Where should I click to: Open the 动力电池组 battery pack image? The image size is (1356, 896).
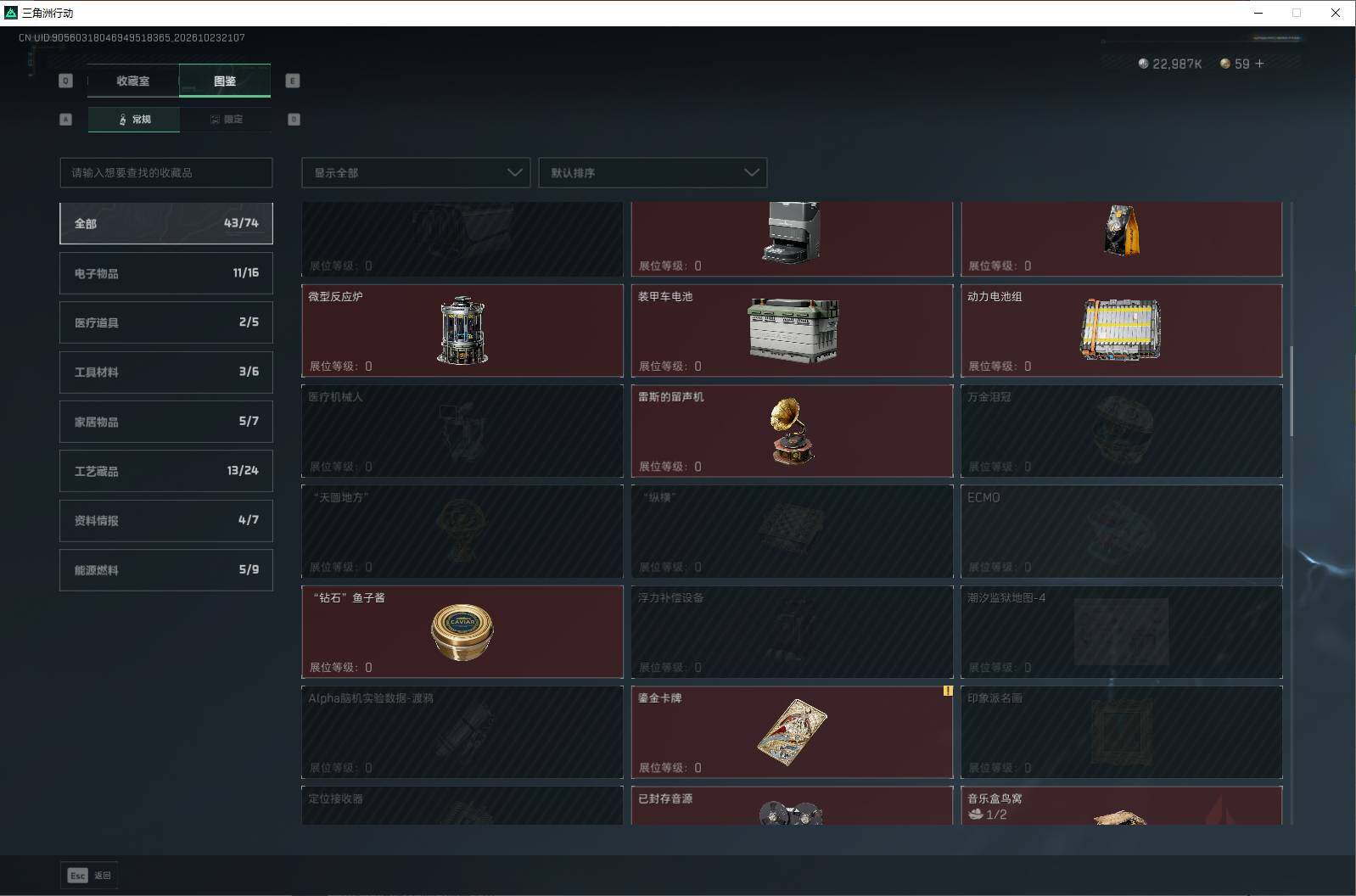pyautogui.click(x=1120, y=329)
